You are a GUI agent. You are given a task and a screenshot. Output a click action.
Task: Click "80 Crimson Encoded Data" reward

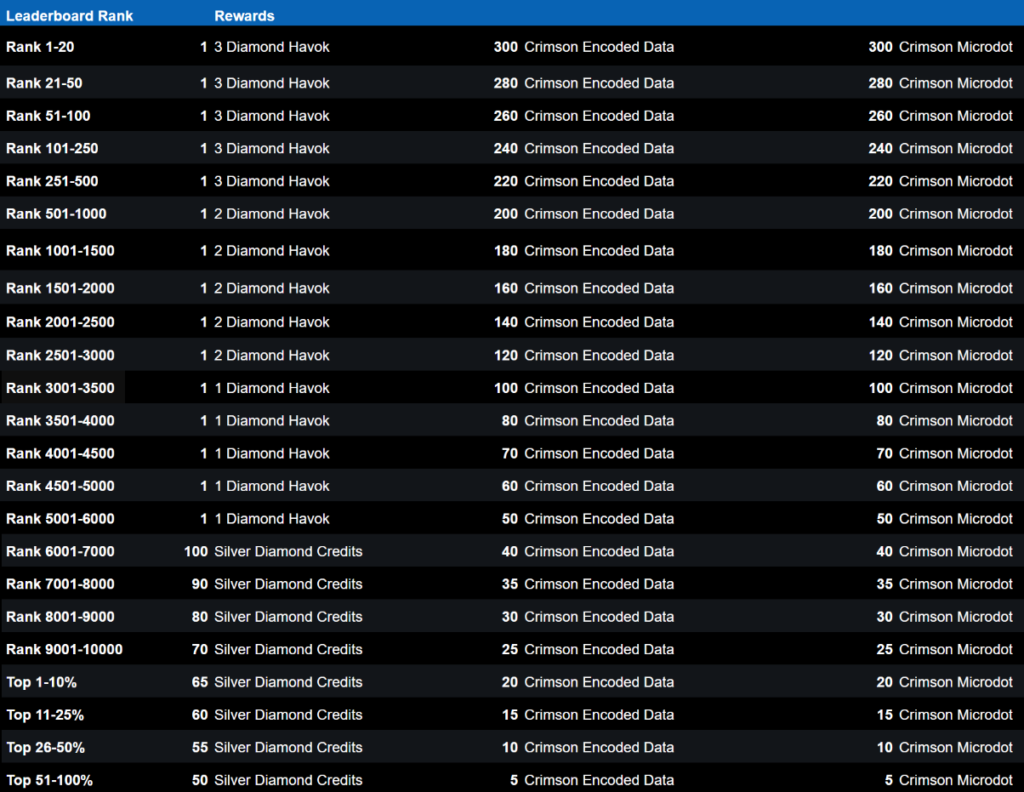coord(588,421)
